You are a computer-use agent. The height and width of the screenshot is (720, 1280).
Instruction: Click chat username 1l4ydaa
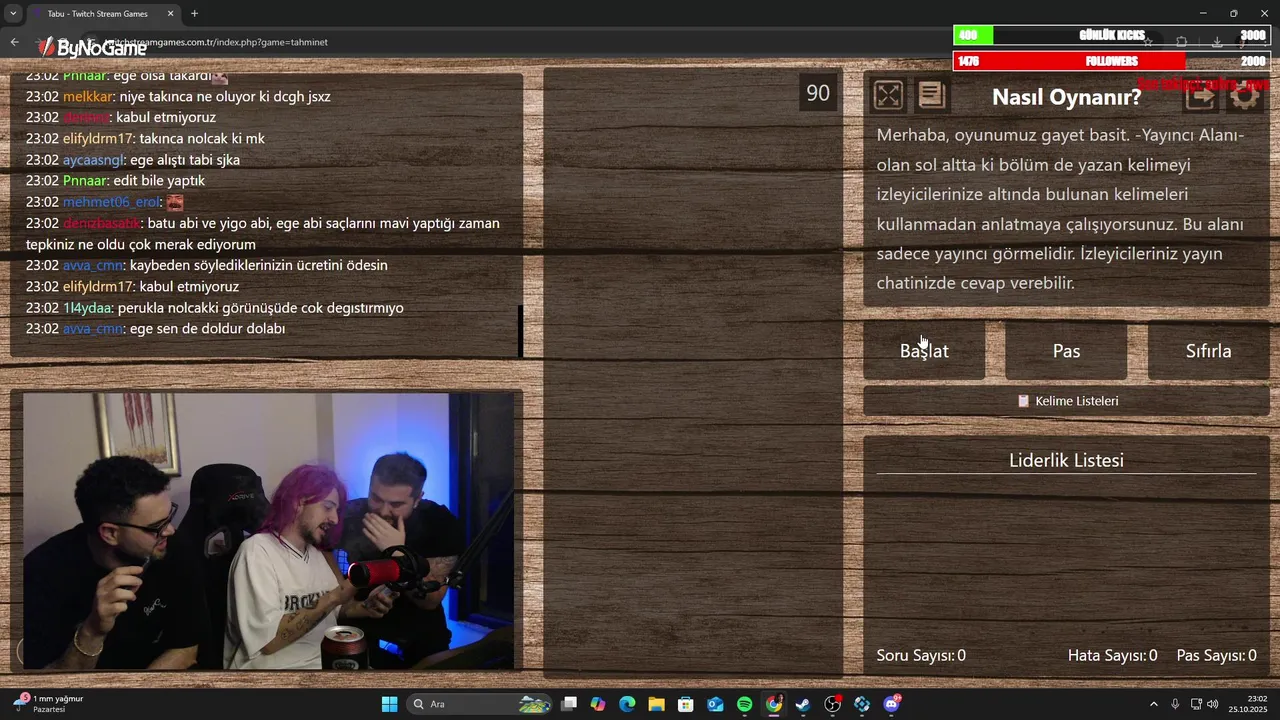88,308
